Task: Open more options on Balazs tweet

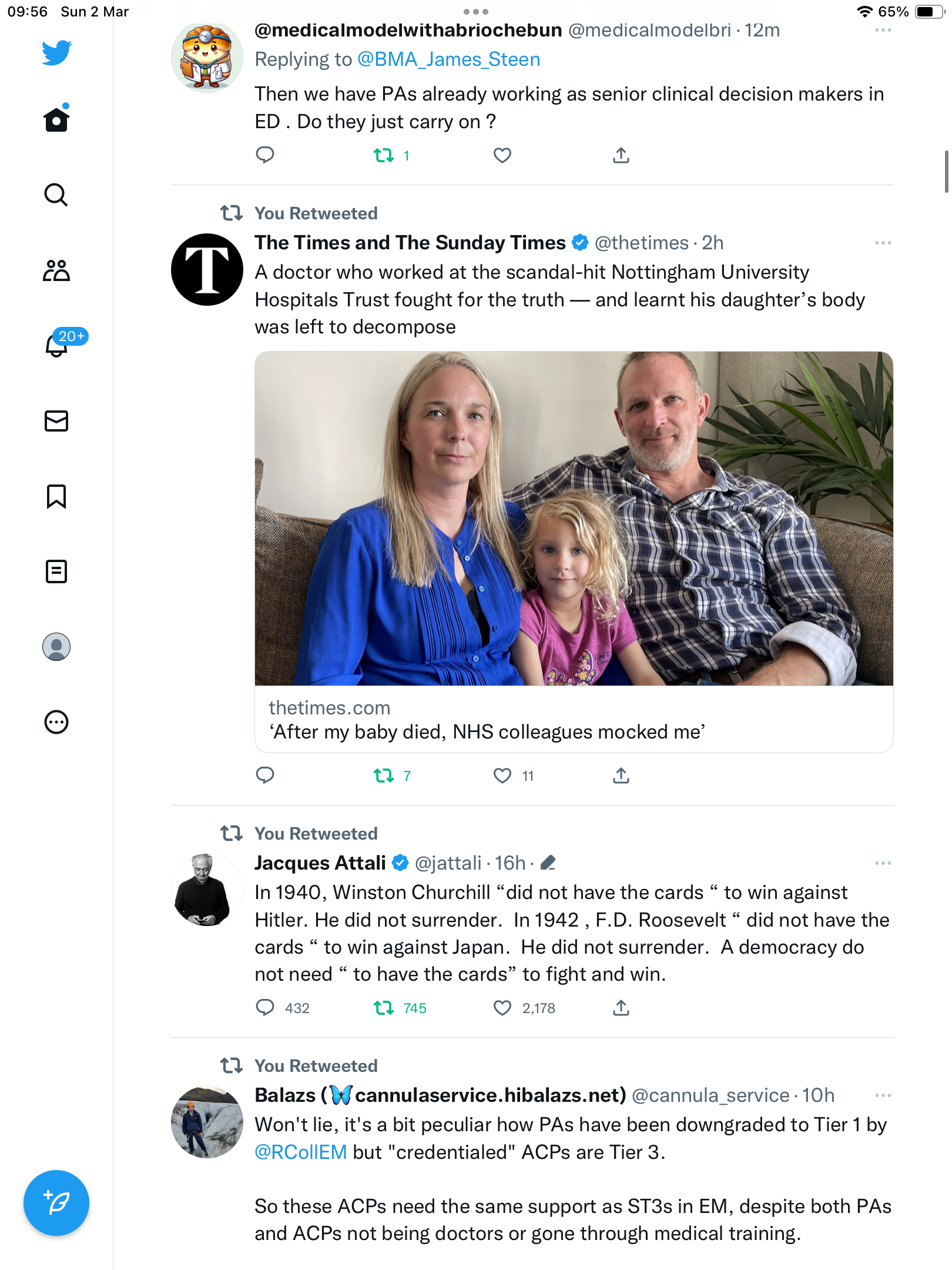Action: coord(883,1095)
